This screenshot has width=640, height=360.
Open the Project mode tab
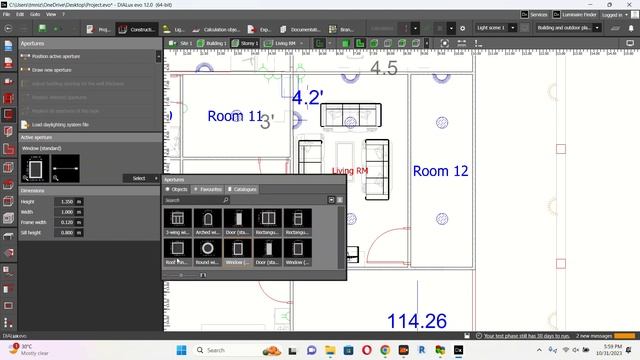click(98, 29)
